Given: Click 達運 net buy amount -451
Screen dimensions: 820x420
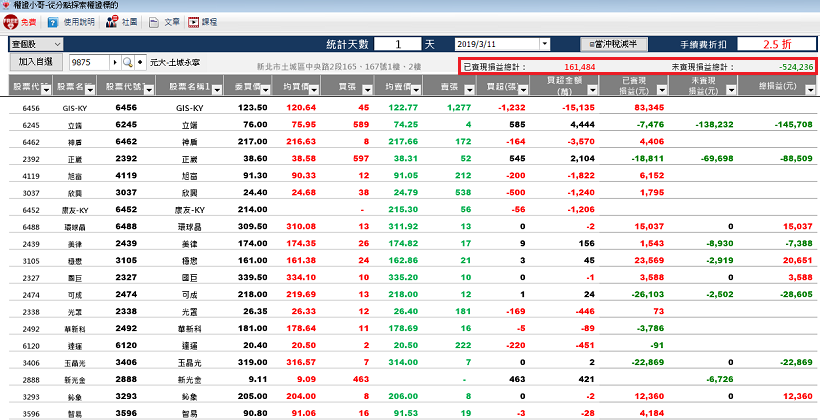Looking at the screenshot, I should (585, 345).
